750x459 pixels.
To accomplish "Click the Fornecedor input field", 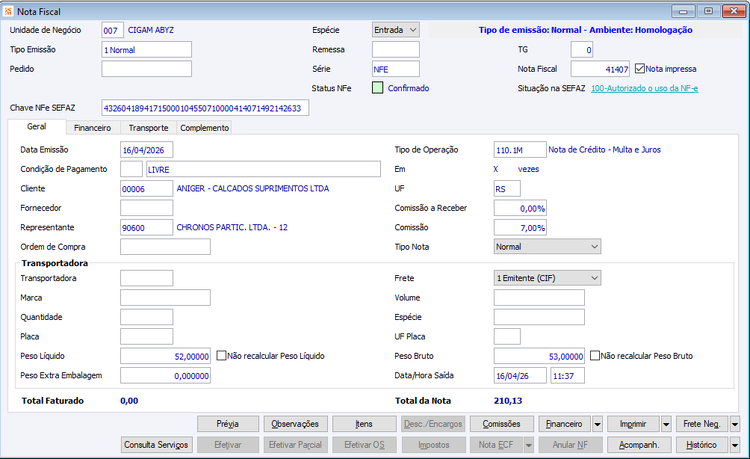I will [x=146, y=208].
